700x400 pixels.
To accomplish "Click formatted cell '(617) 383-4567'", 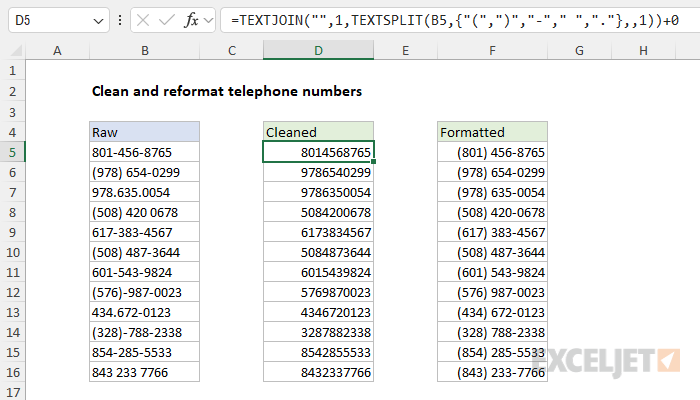I will (492, 233).
